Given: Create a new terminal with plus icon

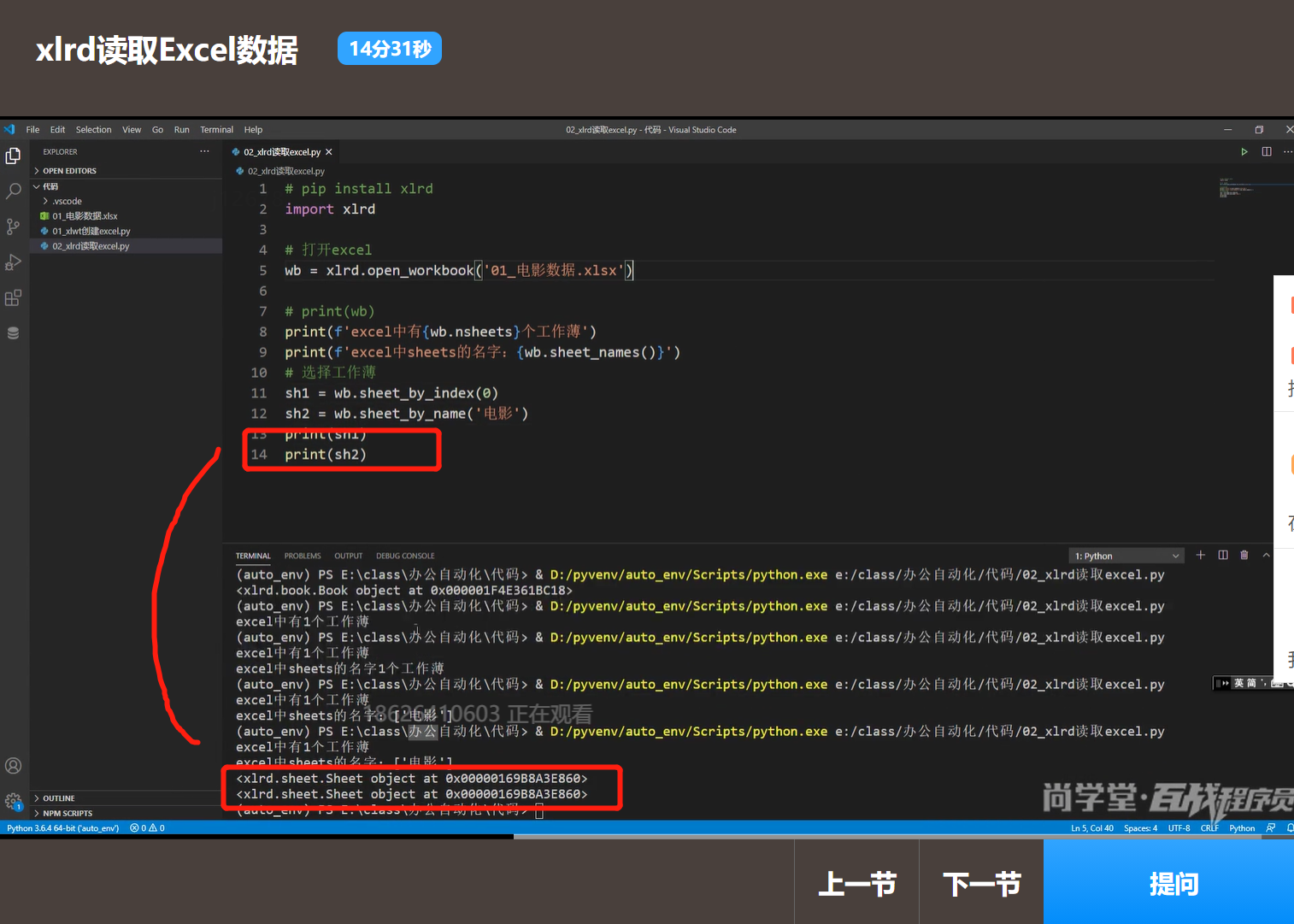Looking at the screenshot, I should 1201,556.
